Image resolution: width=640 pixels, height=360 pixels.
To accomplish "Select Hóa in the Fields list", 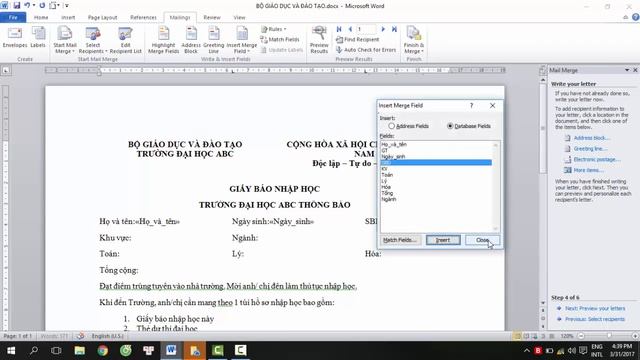I will [x=436, y=187].
